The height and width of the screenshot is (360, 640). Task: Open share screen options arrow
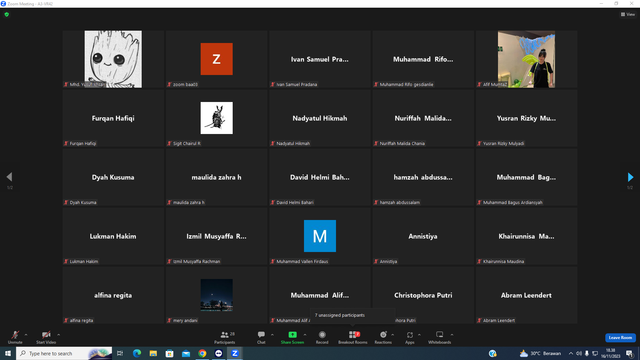tap(304, 335)
